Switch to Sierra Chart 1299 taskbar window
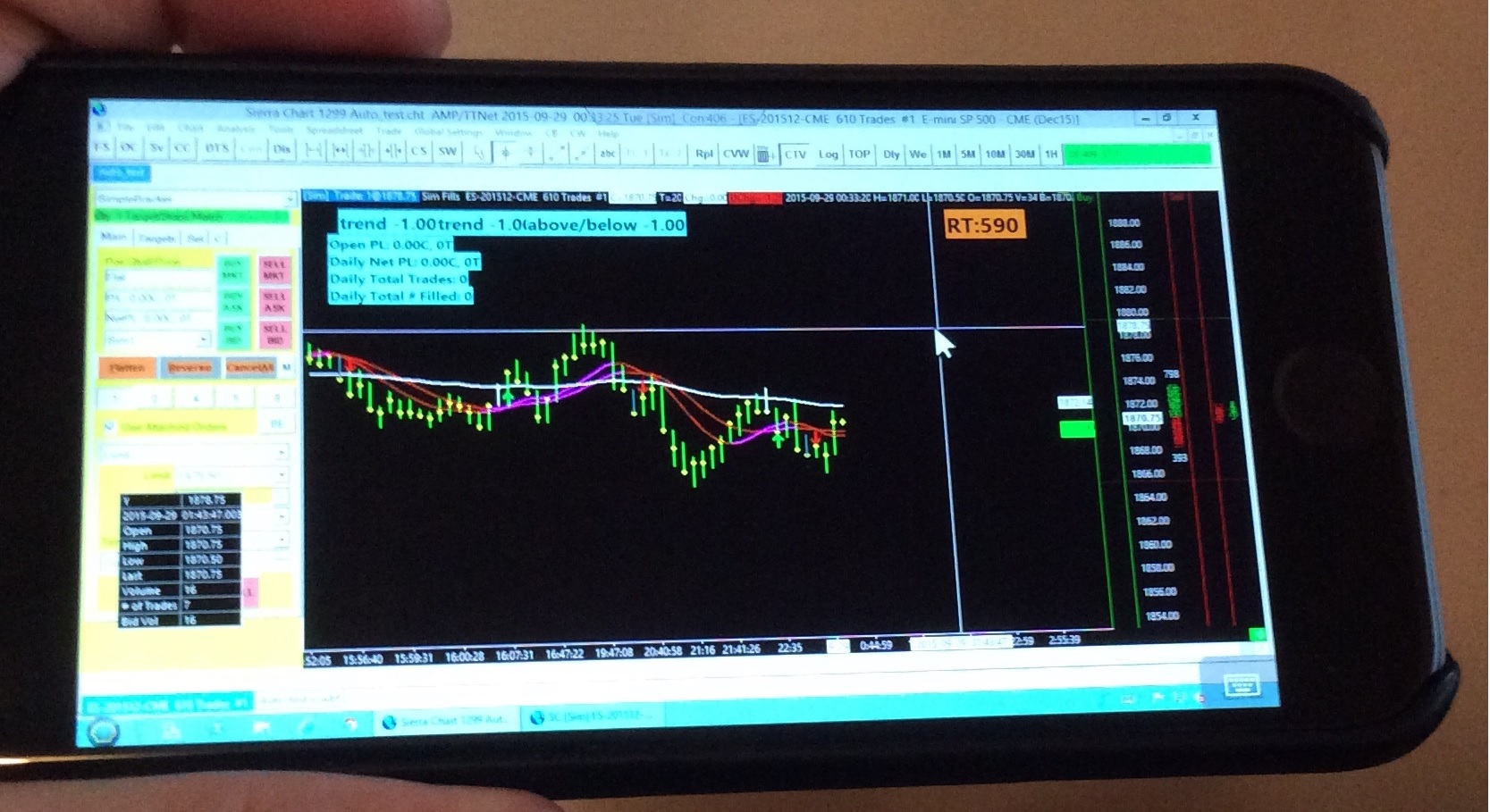Viewport: 1490px width, 812px height. 446,721
